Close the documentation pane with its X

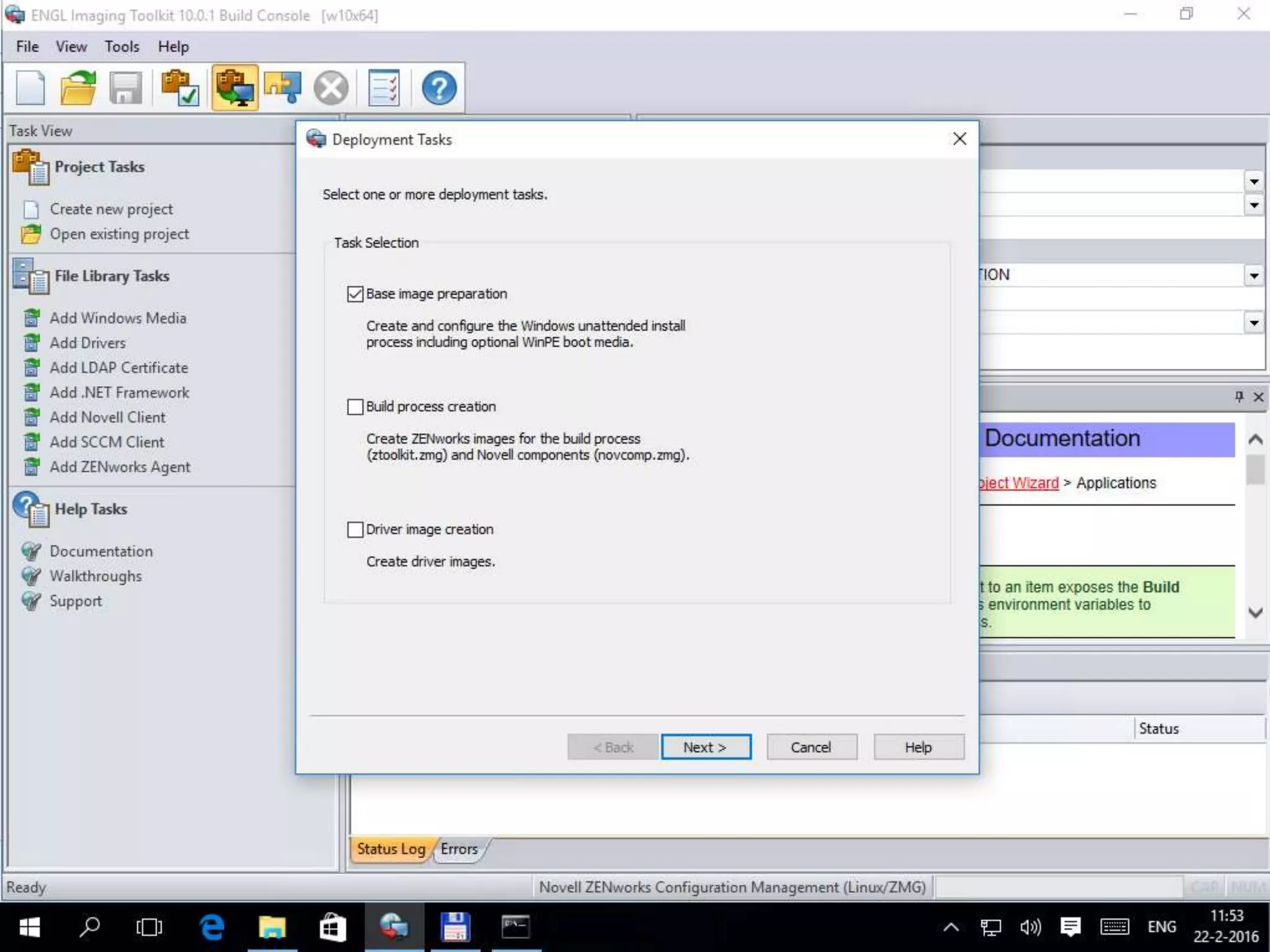[1258, 397]
